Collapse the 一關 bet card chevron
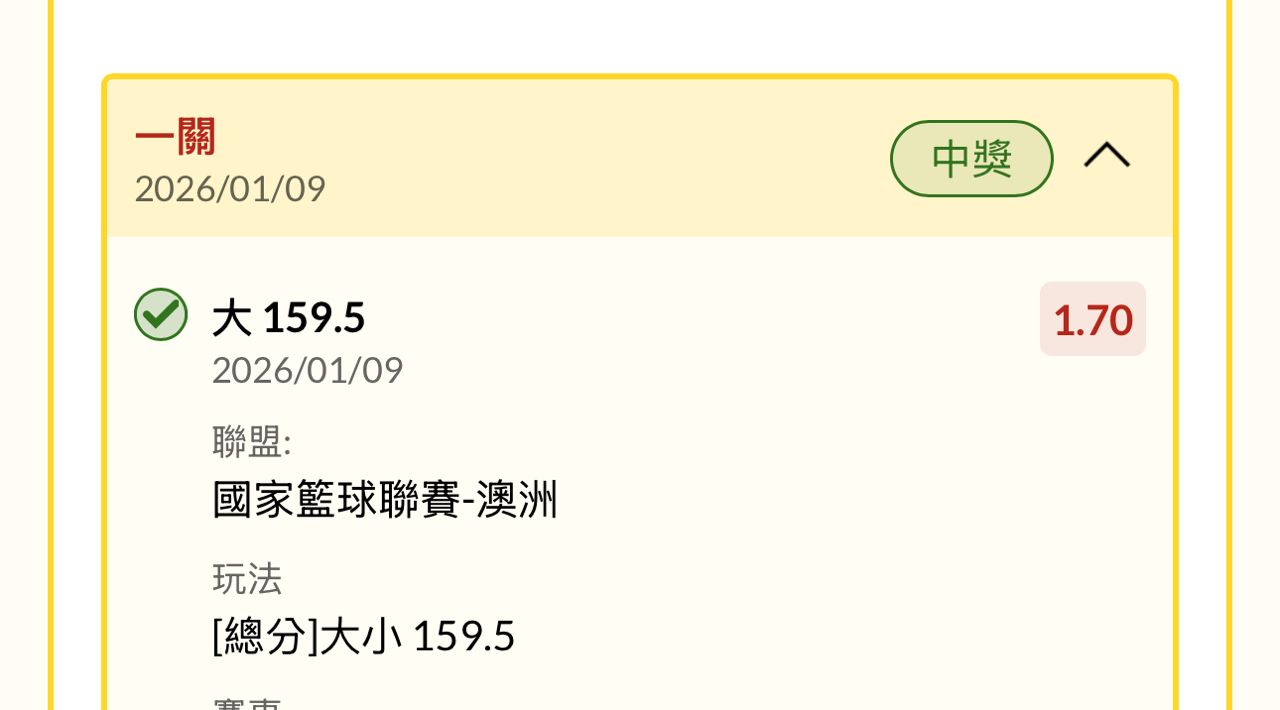The height and width of the screenshot is (710, 1280). pos(1106,156)
